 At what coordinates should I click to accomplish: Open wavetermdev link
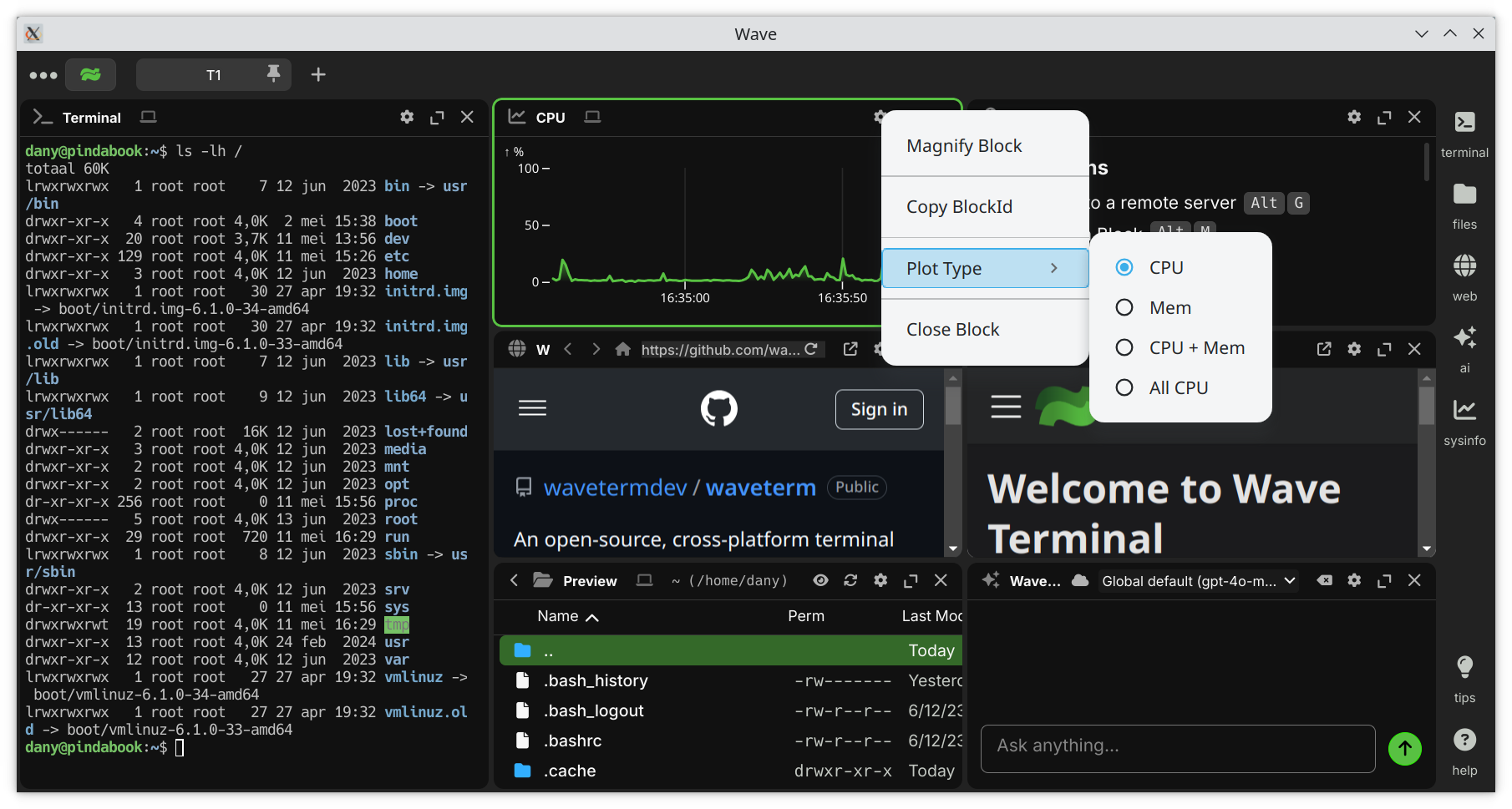click(x=615, y=488)
